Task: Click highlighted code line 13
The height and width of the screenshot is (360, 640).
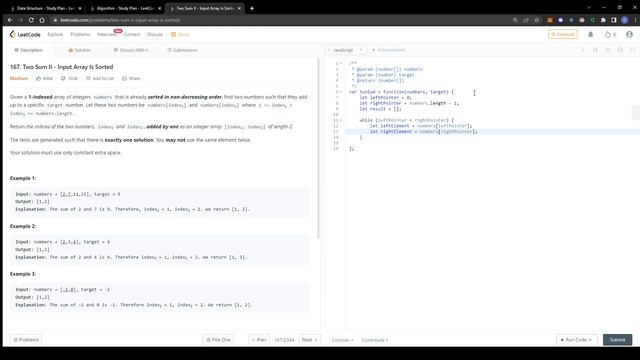Action: [x=492, y=131]
